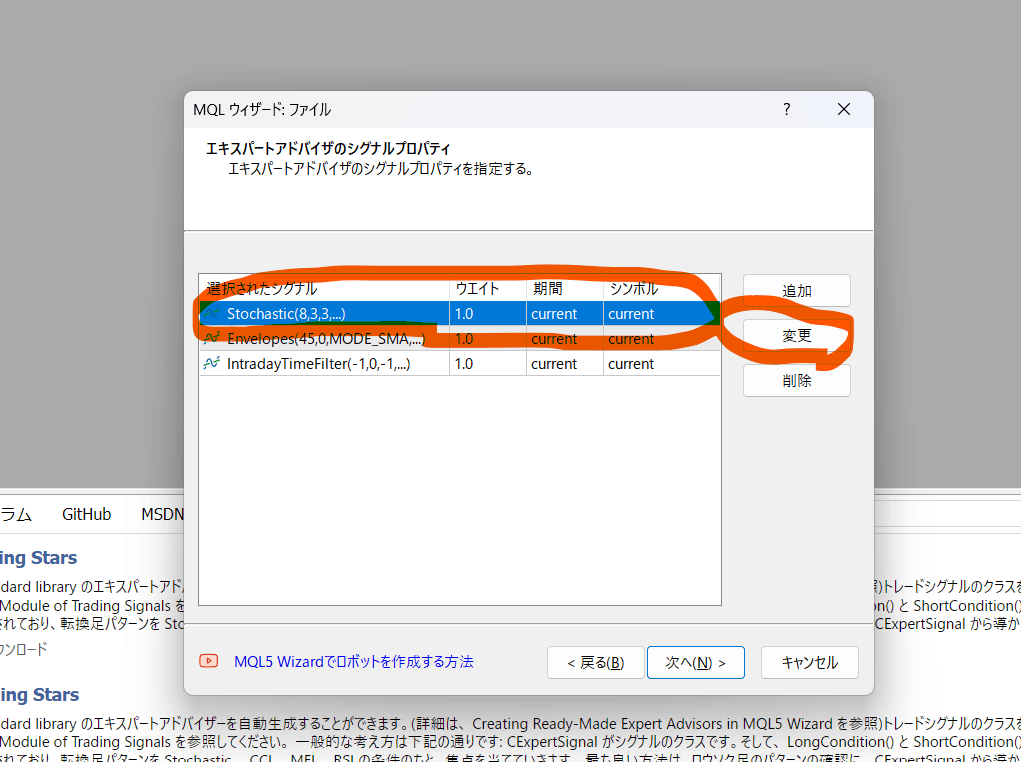The image size is (1021, 762).
Task: Open the MSDN tab in background window
Action: pyautogui.click(x=163, y=514)
